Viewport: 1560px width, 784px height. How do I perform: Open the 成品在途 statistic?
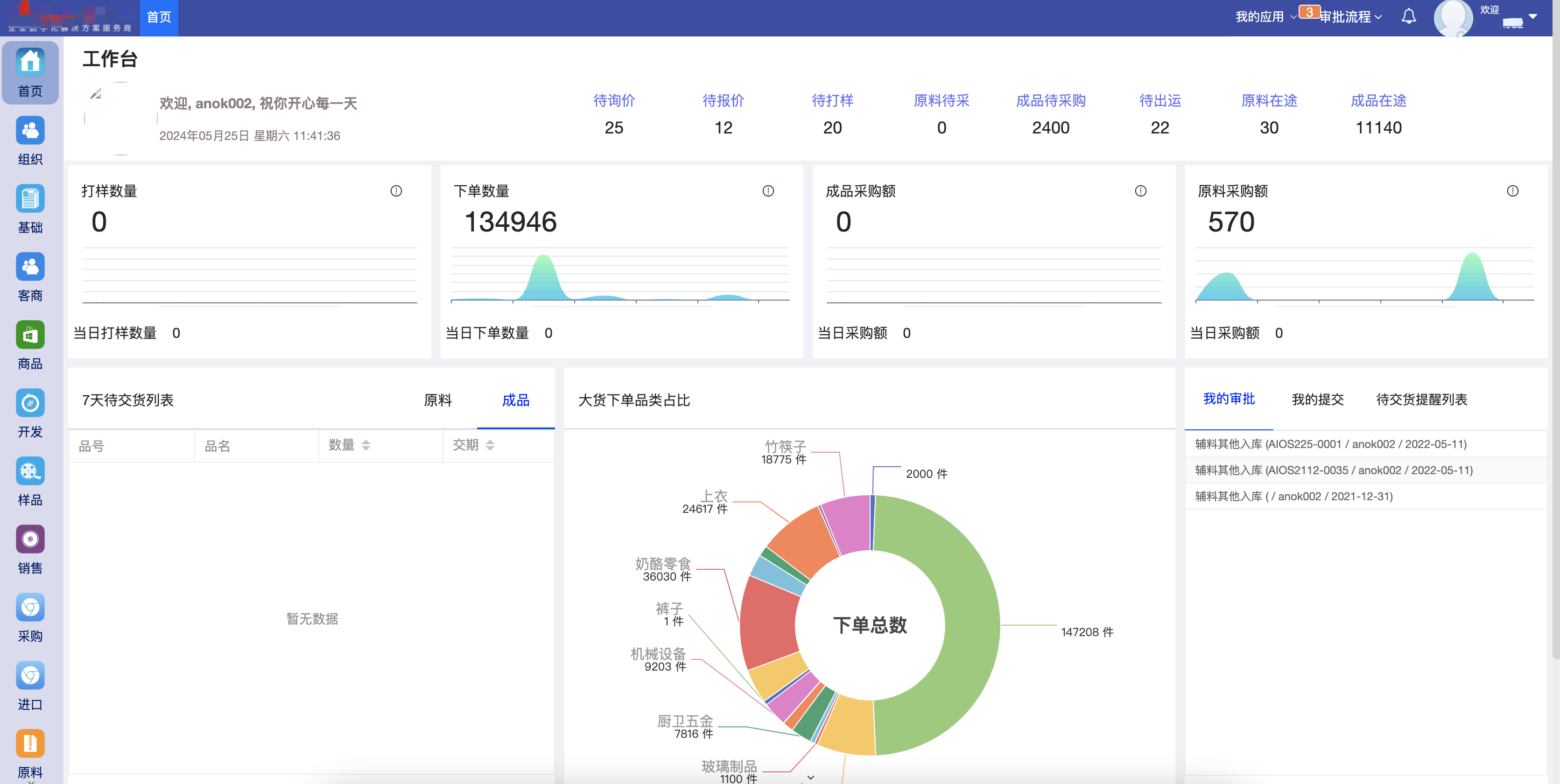click(x=1378, y=114)
